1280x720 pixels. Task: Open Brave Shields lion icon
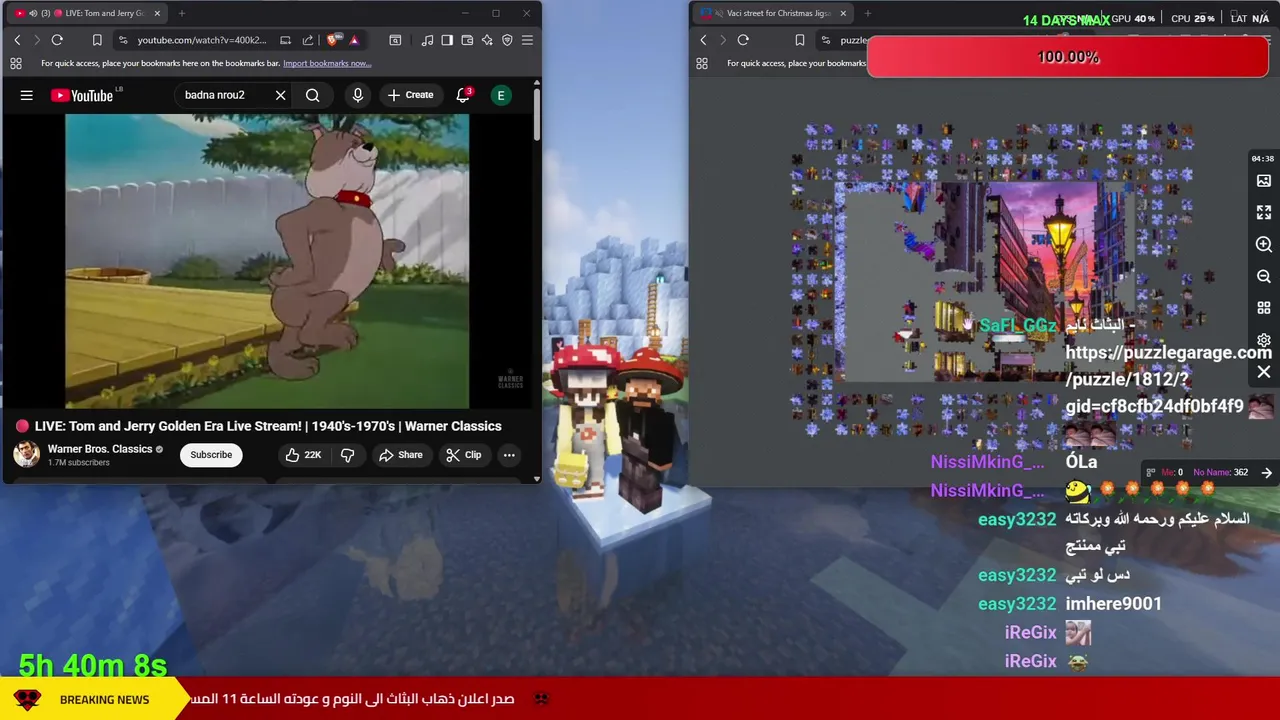[333, 40]
